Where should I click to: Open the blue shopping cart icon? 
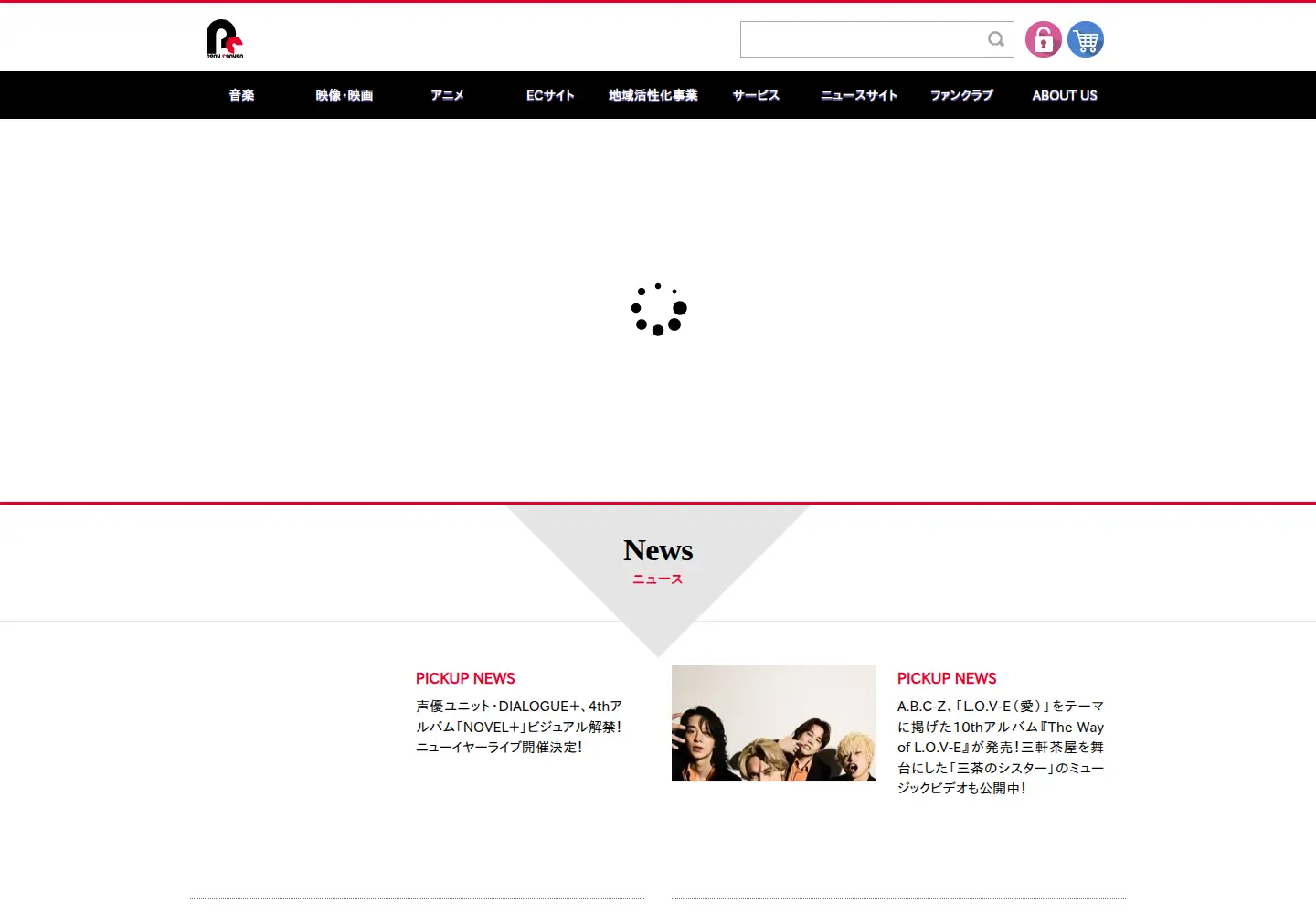pyautogui.click(x=1086, y=39)
